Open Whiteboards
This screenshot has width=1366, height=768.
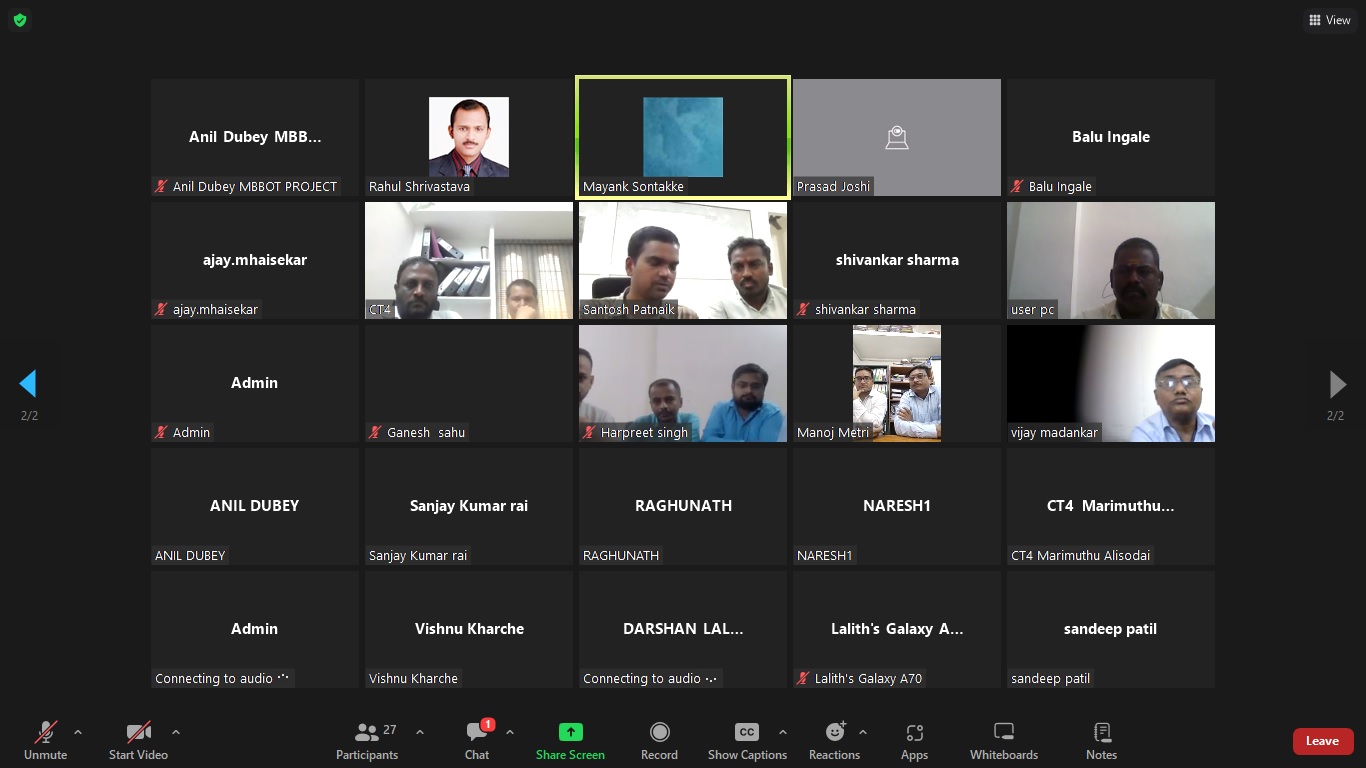click(x=1003, y=741)
